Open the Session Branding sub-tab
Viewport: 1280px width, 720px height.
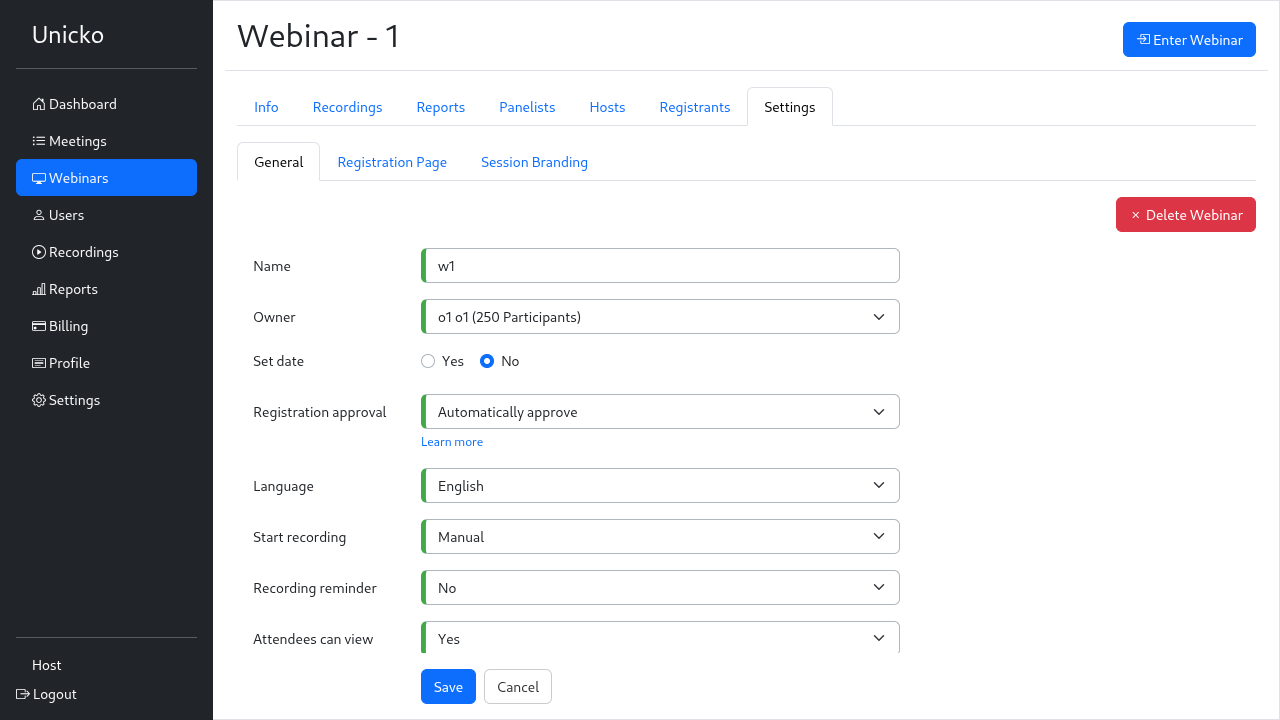click(x=534, y=162)
